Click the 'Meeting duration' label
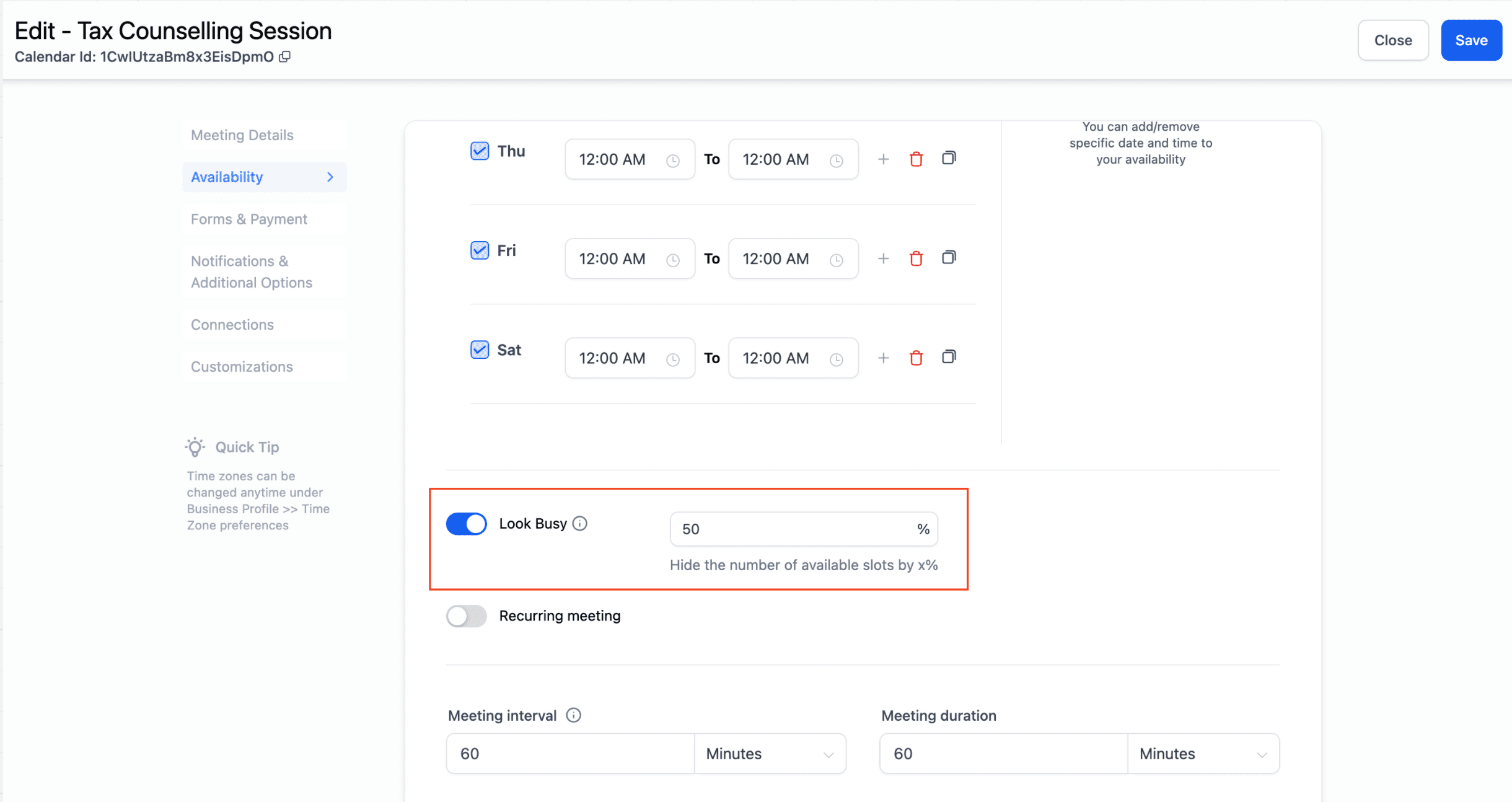The height and width of the screenshot is (802, 1512). coord(939,716)
